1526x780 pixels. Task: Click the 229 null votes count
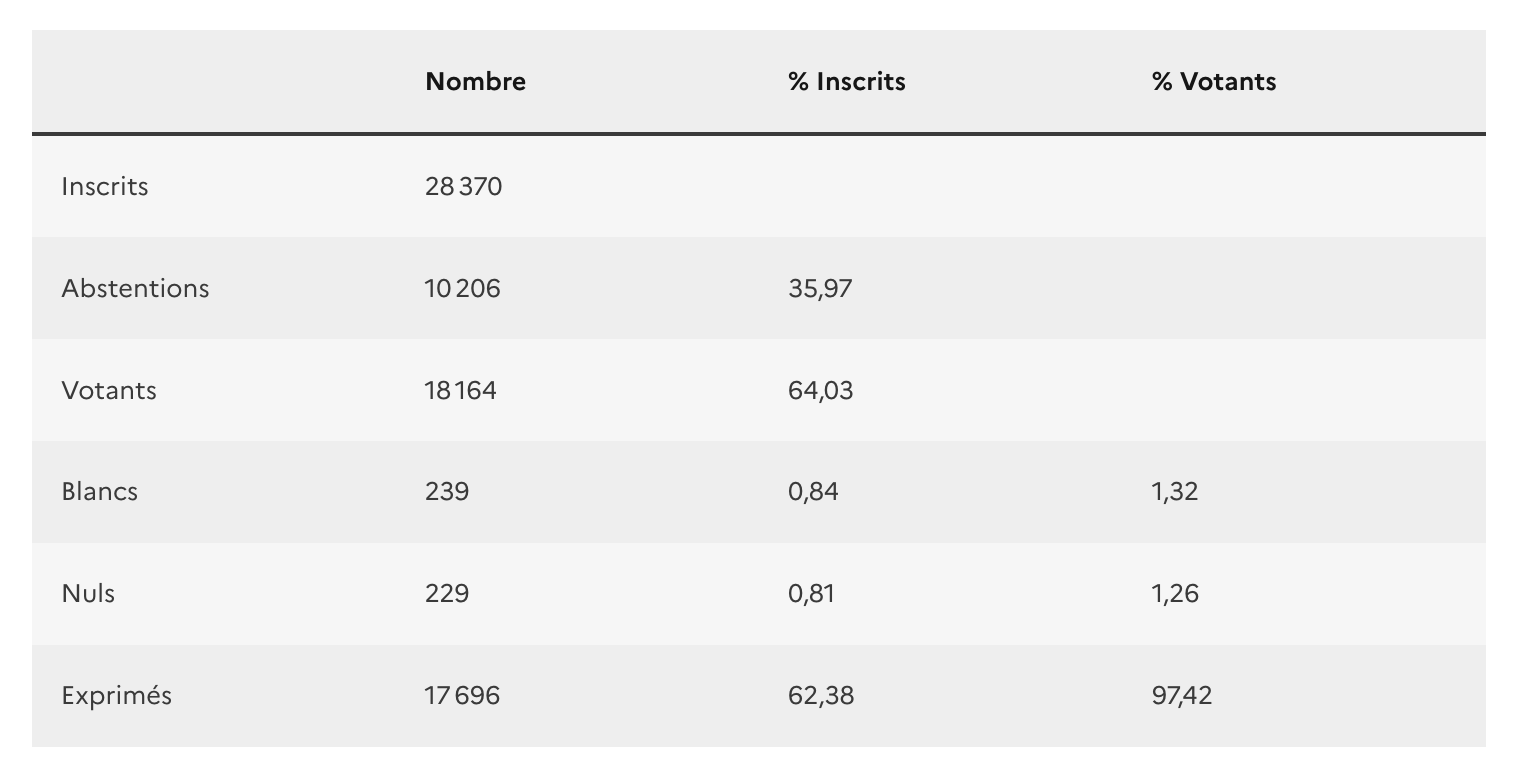coord(446,594)
